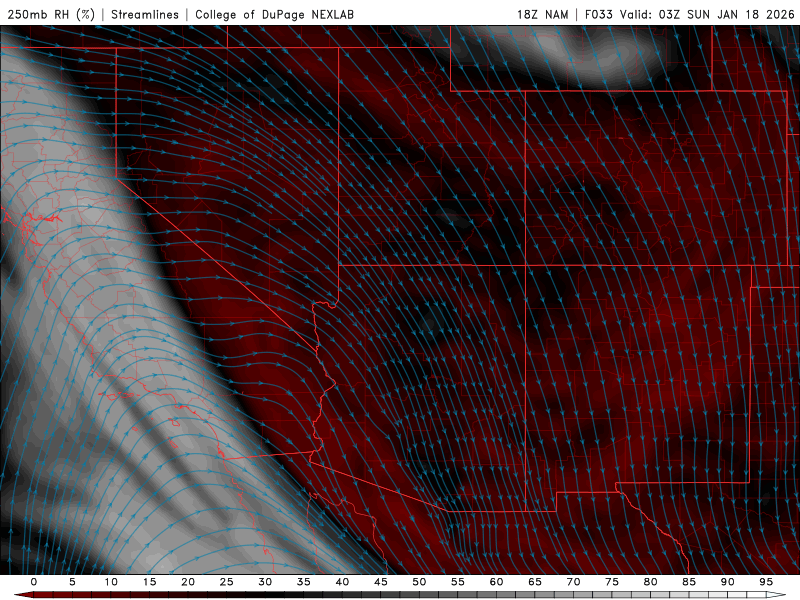This screenshot has width=800, height=600.
Task: Click the "65" legend value
Action: tap(535, 582)
